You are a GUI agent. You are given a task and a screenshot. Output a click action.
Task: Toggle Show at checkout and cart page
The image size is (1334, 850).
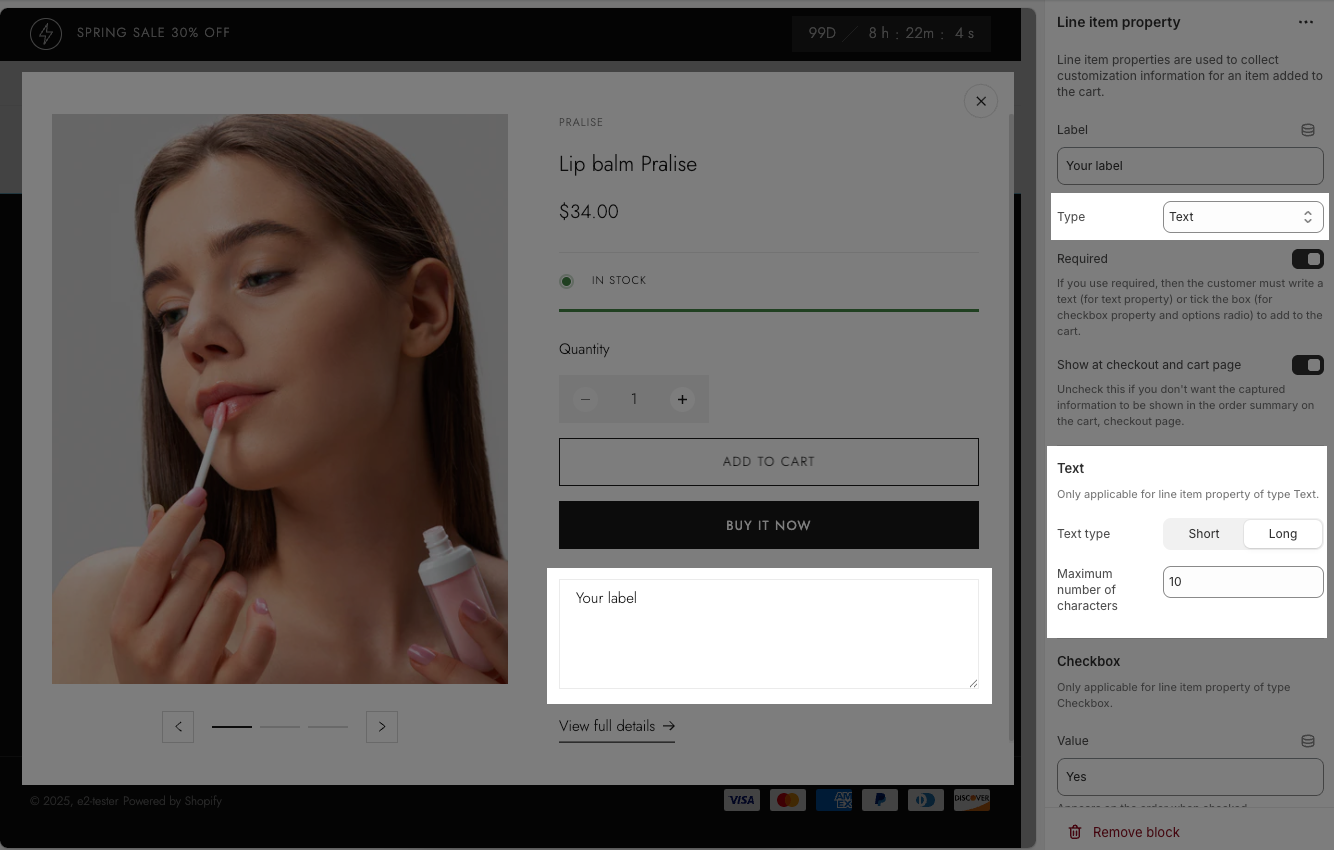(x=1307, y=365)
